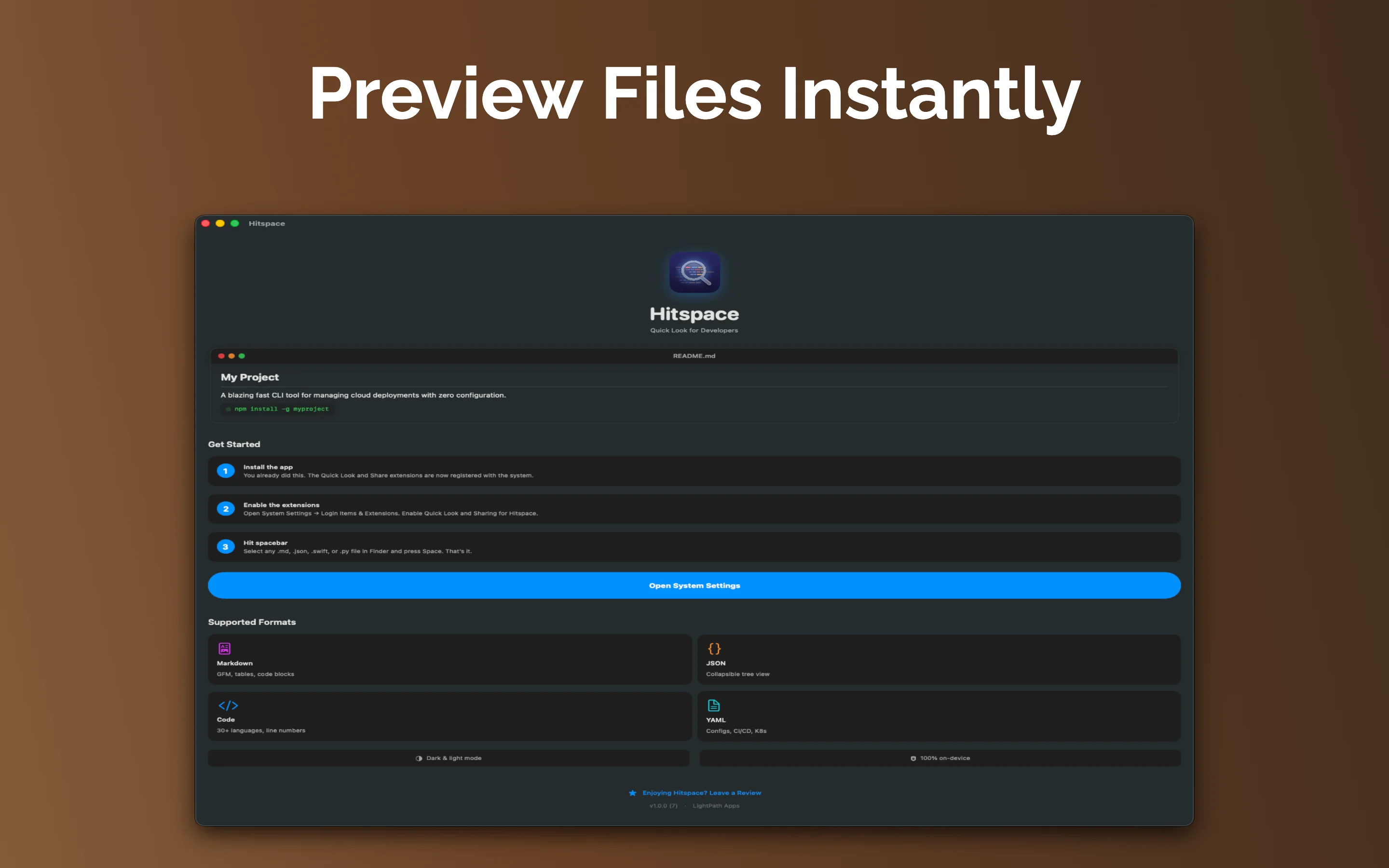Click the YAML format card
This screenshot has width=1389, height=868.
click(939, 716)
